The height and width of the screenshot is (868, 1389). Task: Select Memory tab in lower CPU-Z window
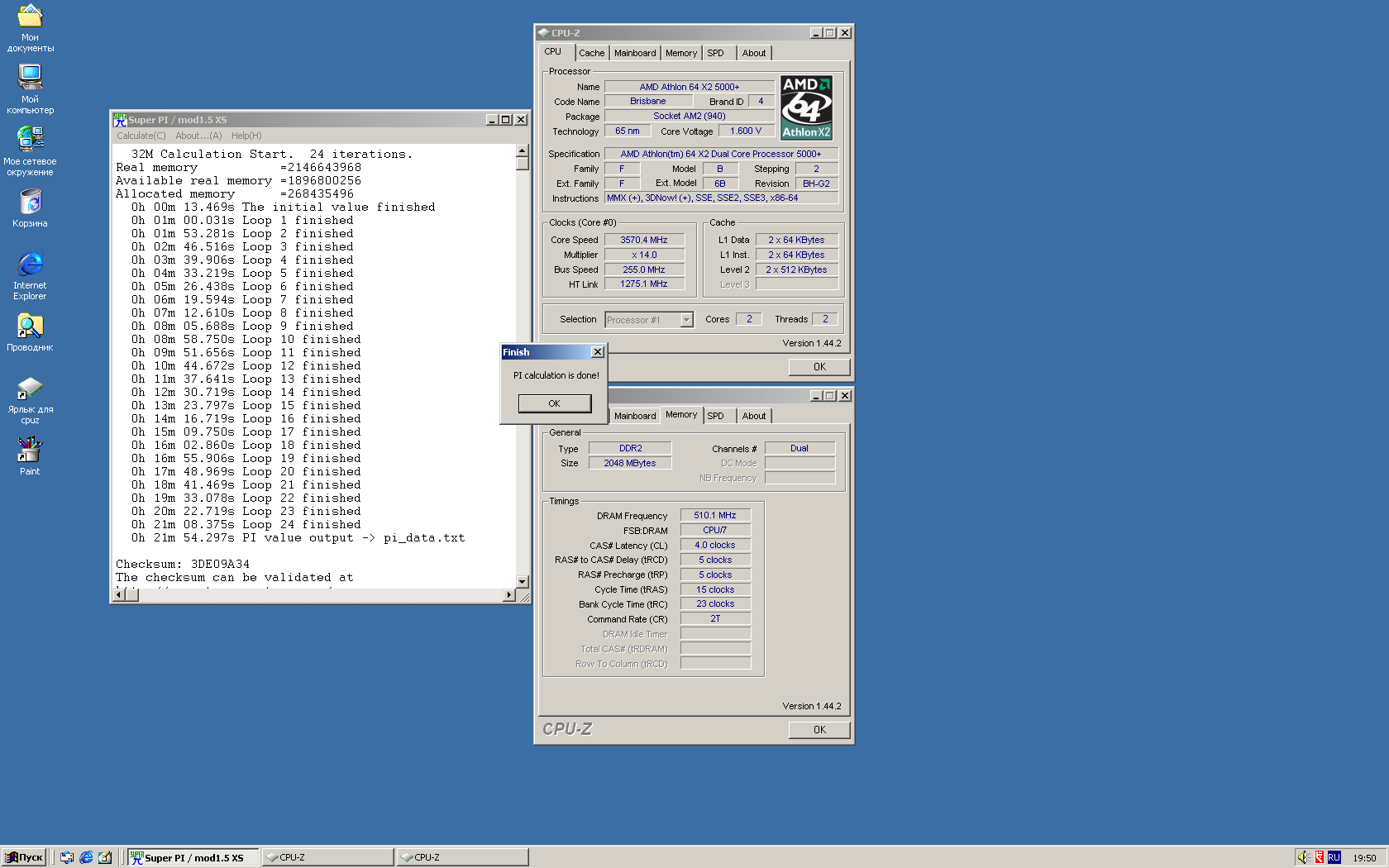[x=681, y=415]
